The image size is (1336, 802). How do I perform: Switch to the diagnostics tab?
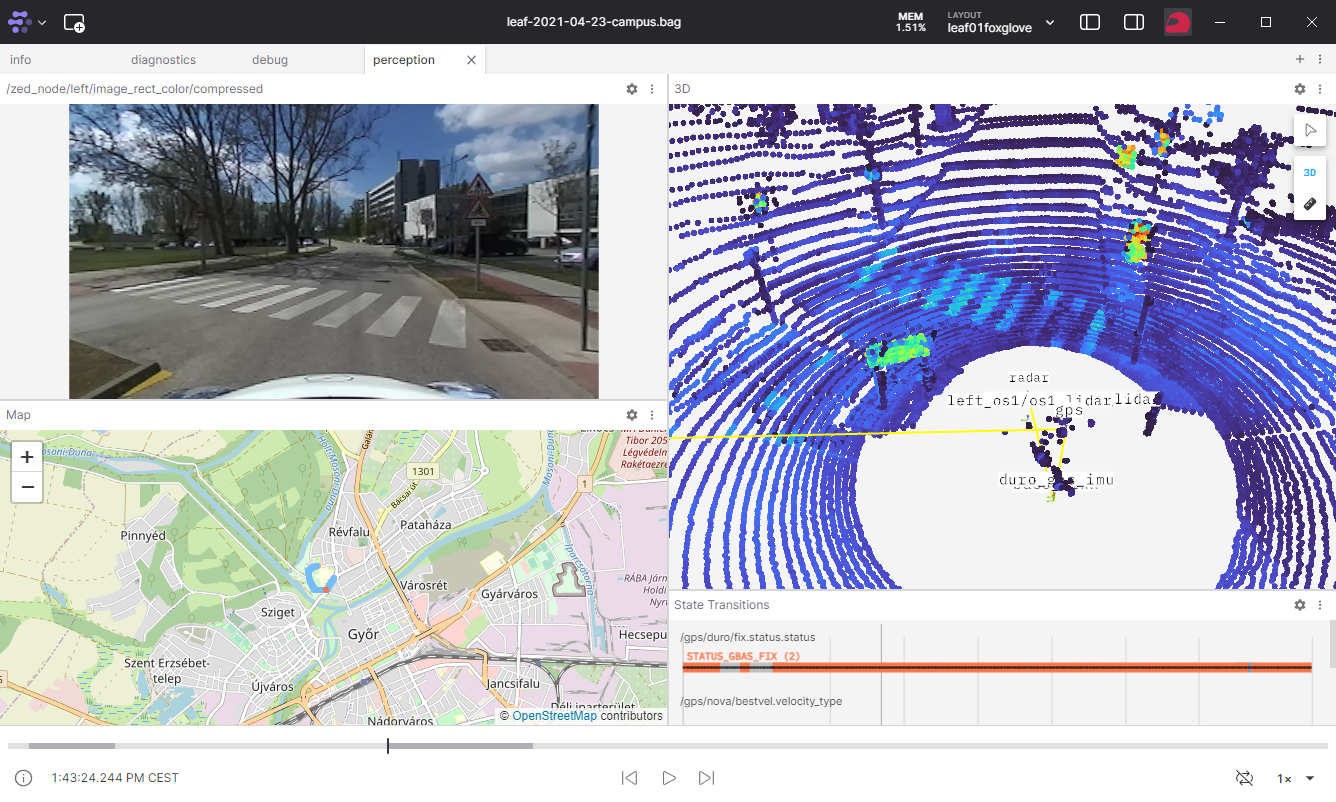tap(163, 60)
